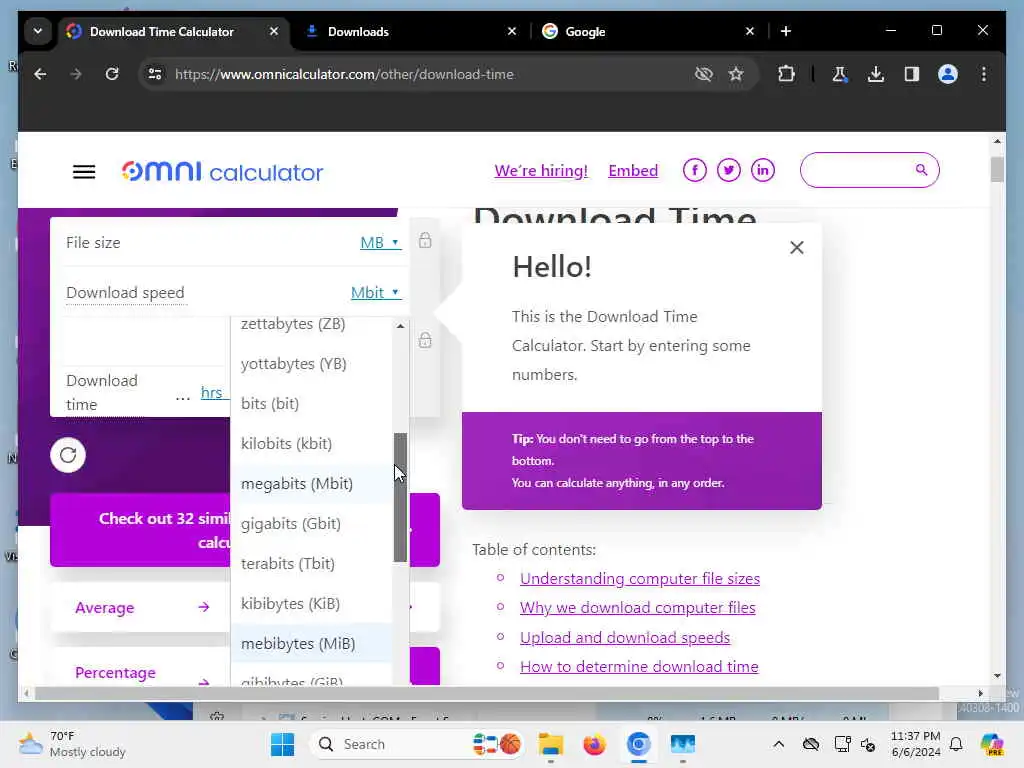Click the circular reset calculator button

(68, 455)
